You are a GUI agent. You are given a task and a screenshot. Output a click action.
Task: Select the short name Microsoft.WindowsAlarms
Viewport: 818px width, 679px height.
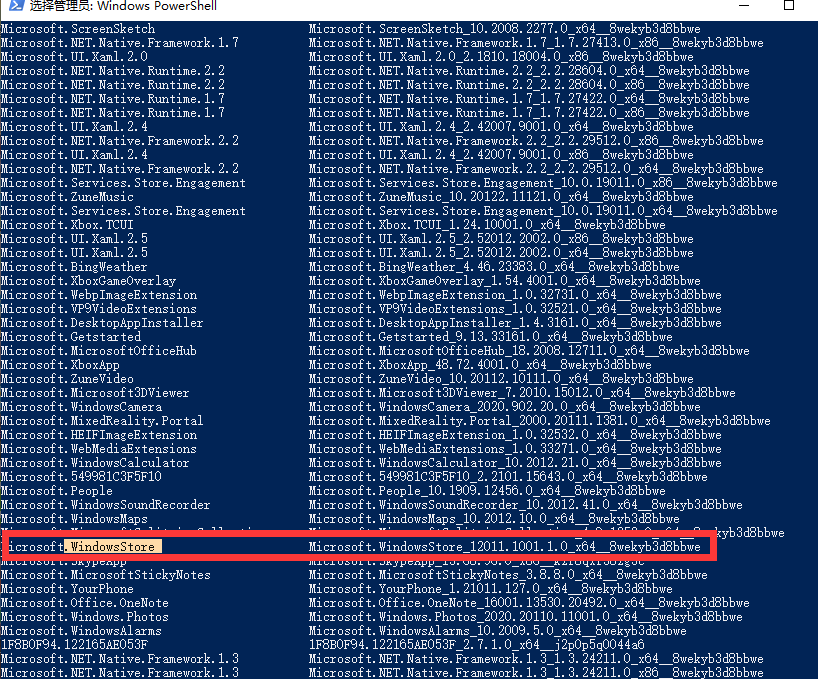[81, 632]
